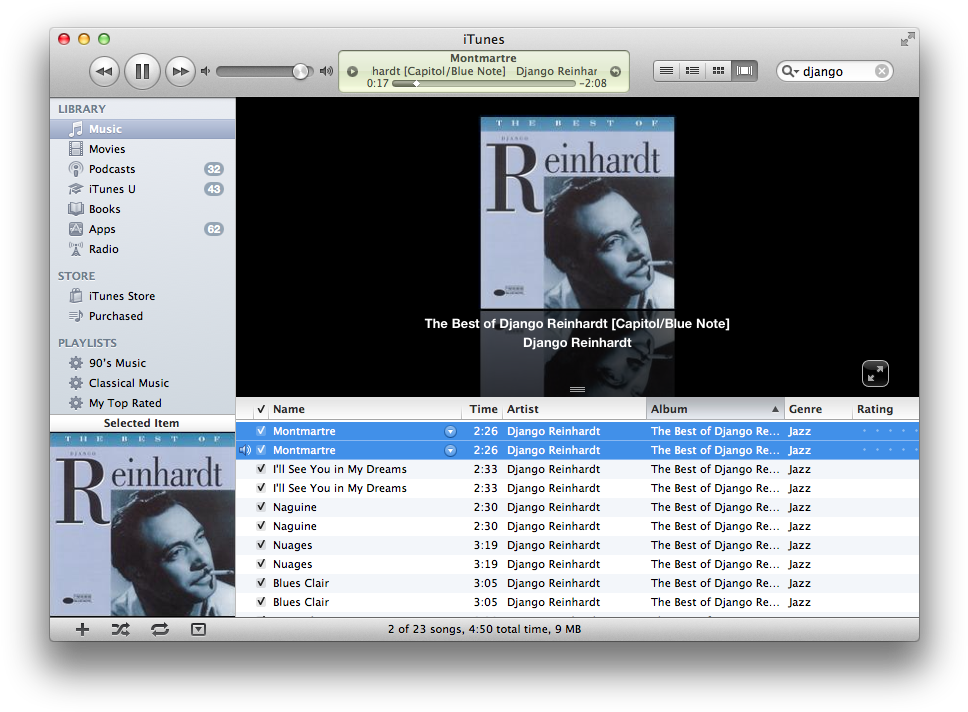The width and height of the screenshot is (968, 712).
Task: Clear the search field with the X button
Action: click(882, 72)
